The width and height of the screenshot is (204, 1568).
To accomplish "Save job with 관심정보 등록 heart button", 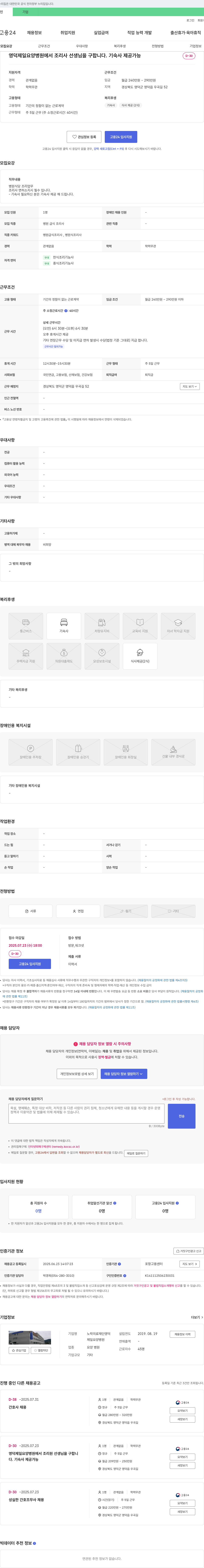I will point(84,137).
